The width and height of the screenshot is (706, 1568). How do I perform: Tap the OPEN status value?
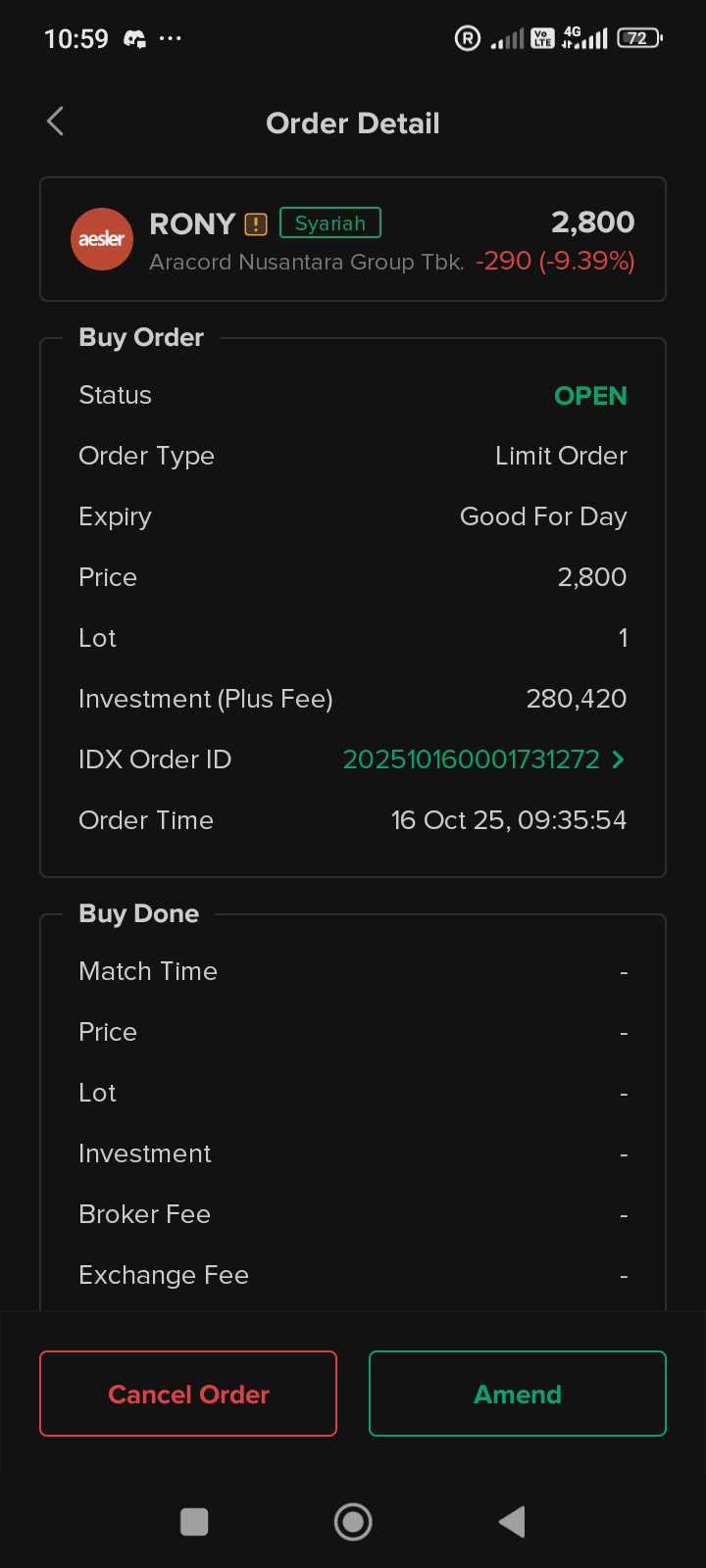[x=590, y=396]
